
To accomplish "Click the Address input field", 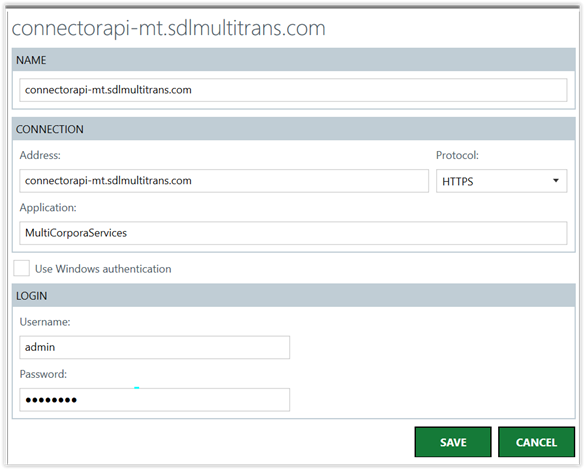I will pyautogui.click(x=224, y=181).
